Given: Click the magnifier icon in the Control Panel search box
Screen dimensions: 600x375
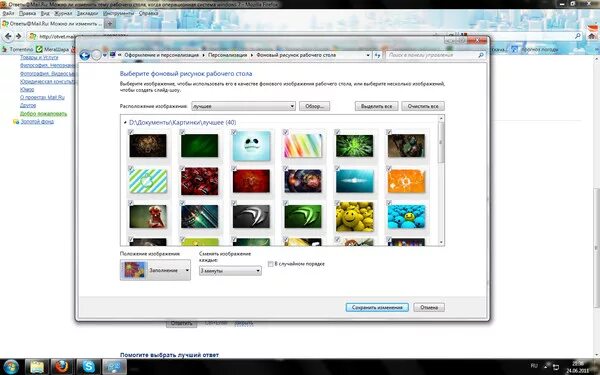Looking at the screenshot, I should pyautogui.click(x=481, y=55).
